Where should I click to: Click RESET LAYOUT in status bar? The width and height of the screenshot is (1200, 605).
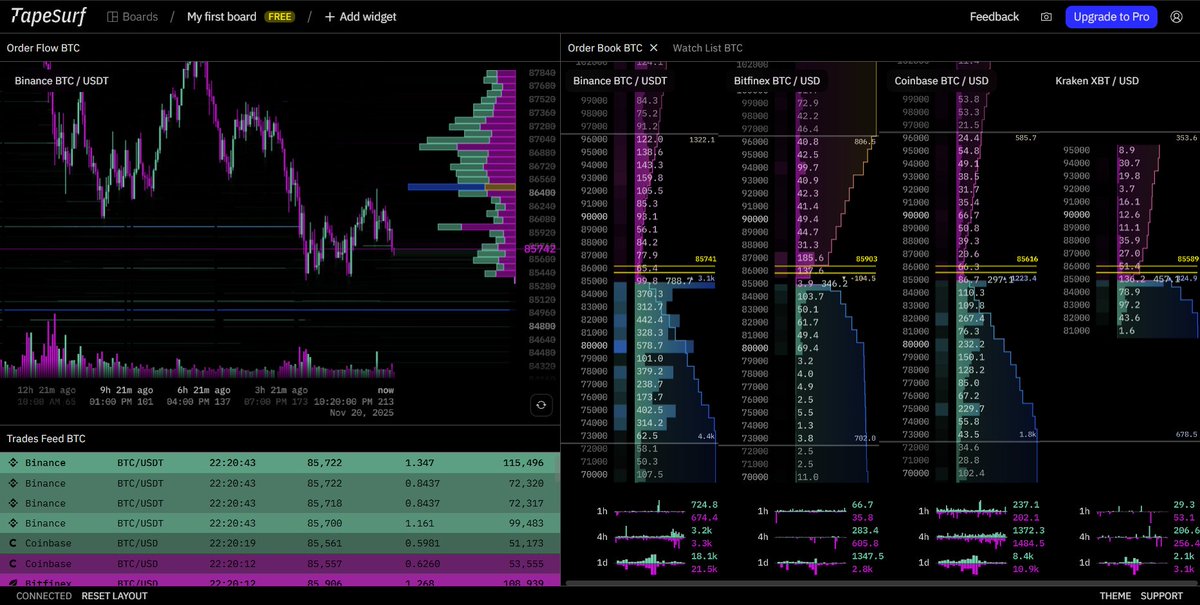(x=114, y=596)
